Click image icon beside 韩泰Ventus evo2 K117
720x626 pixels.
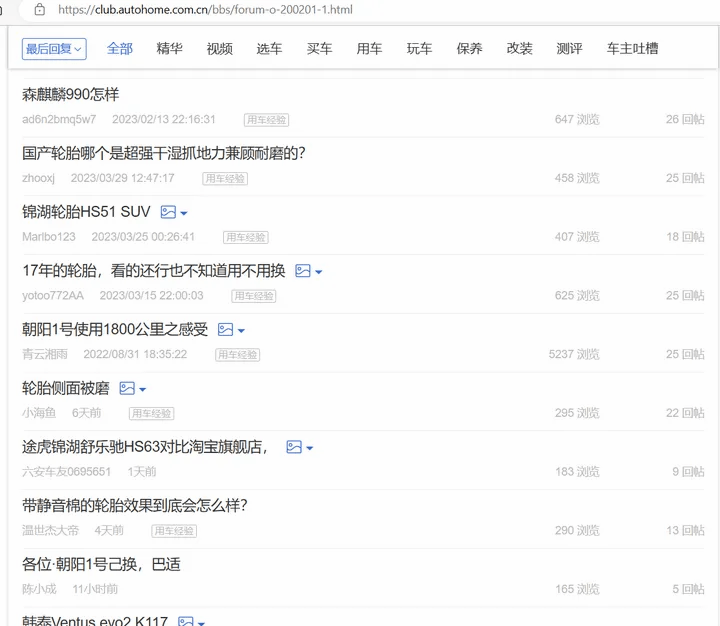click(x=186, y=621)
